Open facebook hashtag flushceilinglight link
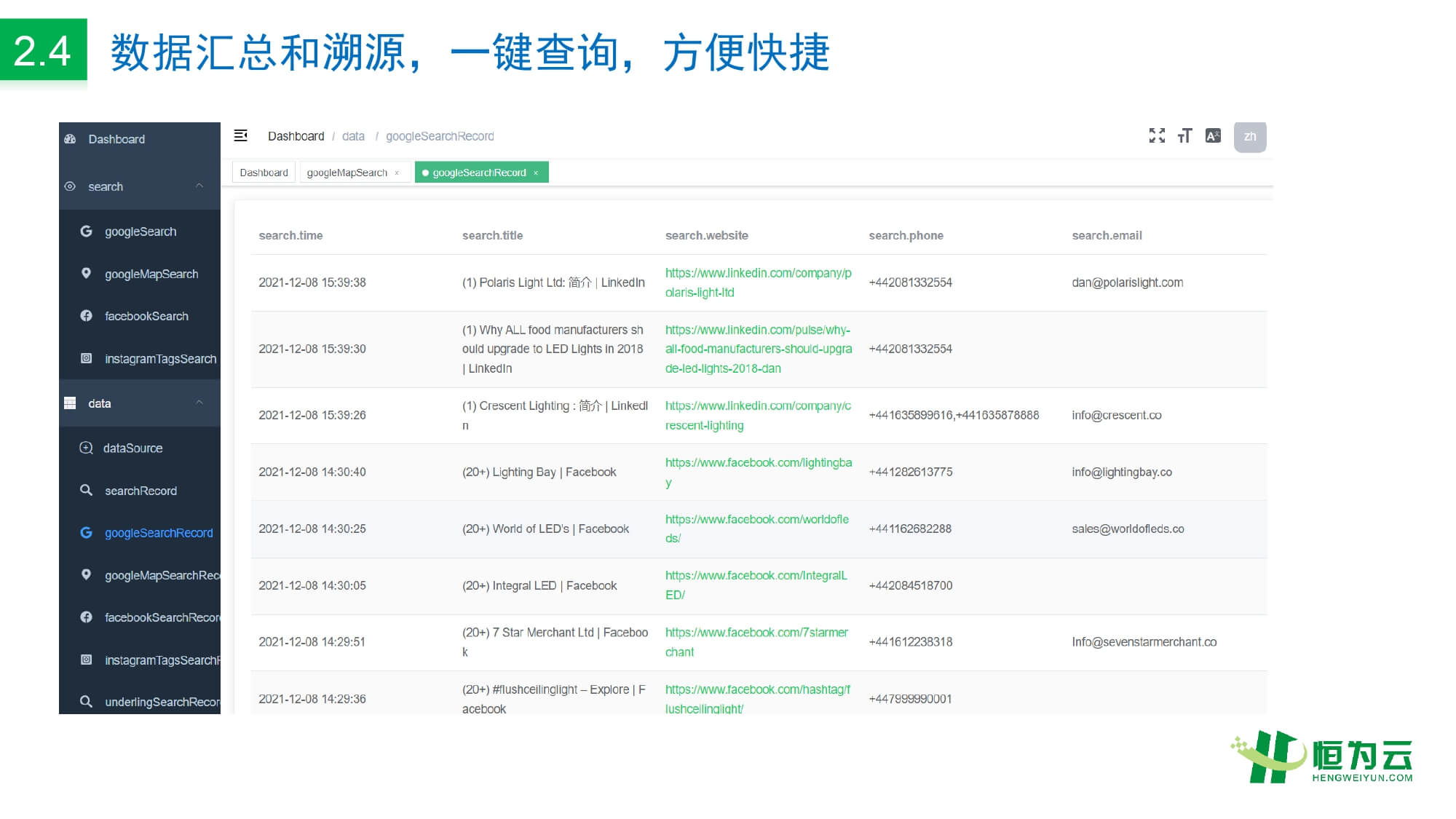This screenshot has width=1456, height=819. click(757, 699)
